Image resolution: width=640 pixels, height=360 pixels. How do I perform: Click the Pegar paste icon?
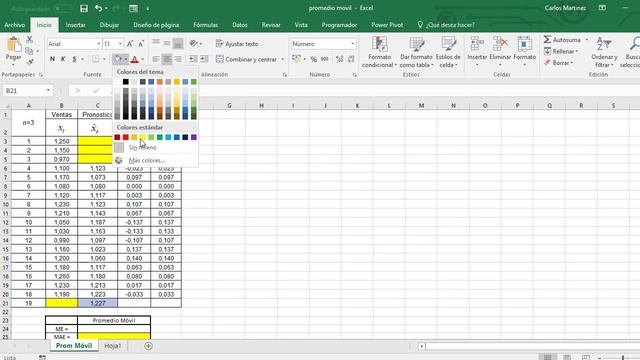point(13,45)
